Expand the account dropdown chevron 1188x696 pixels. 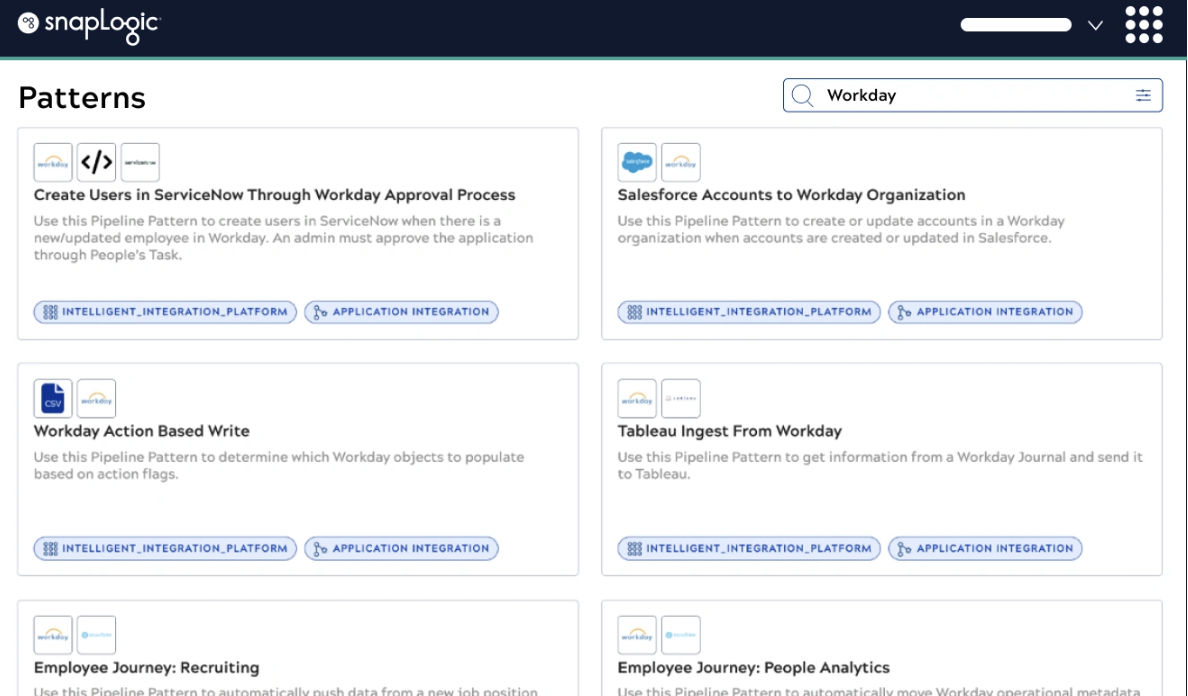1095,25
